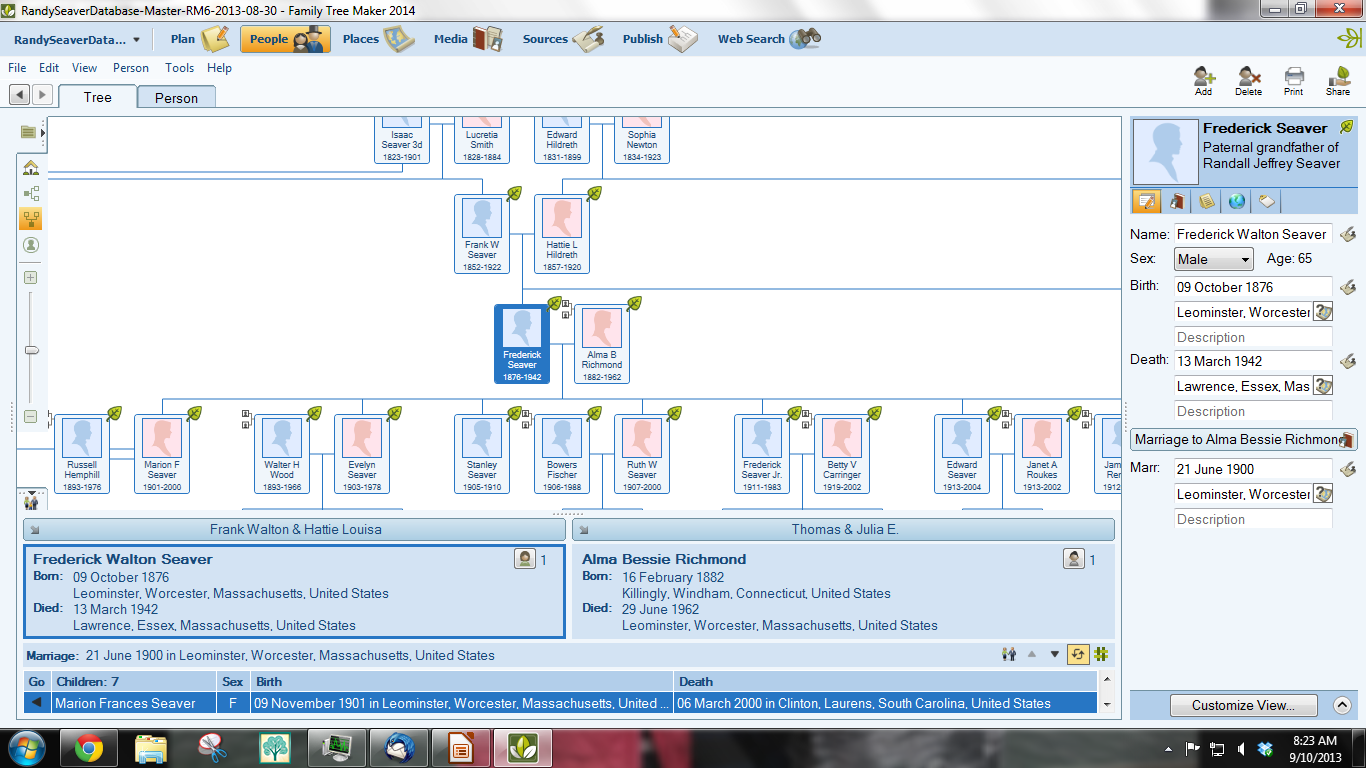Viewport: 1366px width, 768px height.
Task: Click Marriage to Alma Bessie Richmond button
Action: coord(1243,439)
